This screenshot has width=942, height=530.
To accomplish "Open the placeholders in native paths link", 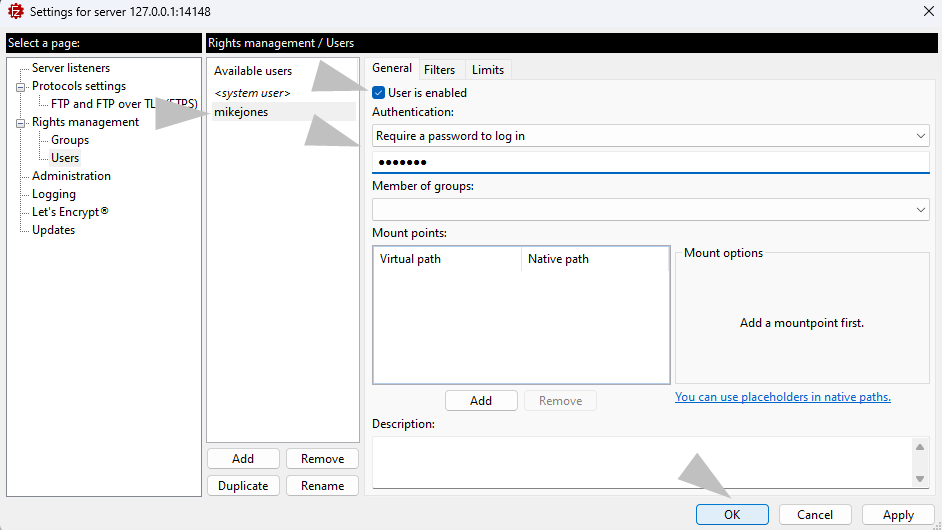I will [x=782, y=397].
